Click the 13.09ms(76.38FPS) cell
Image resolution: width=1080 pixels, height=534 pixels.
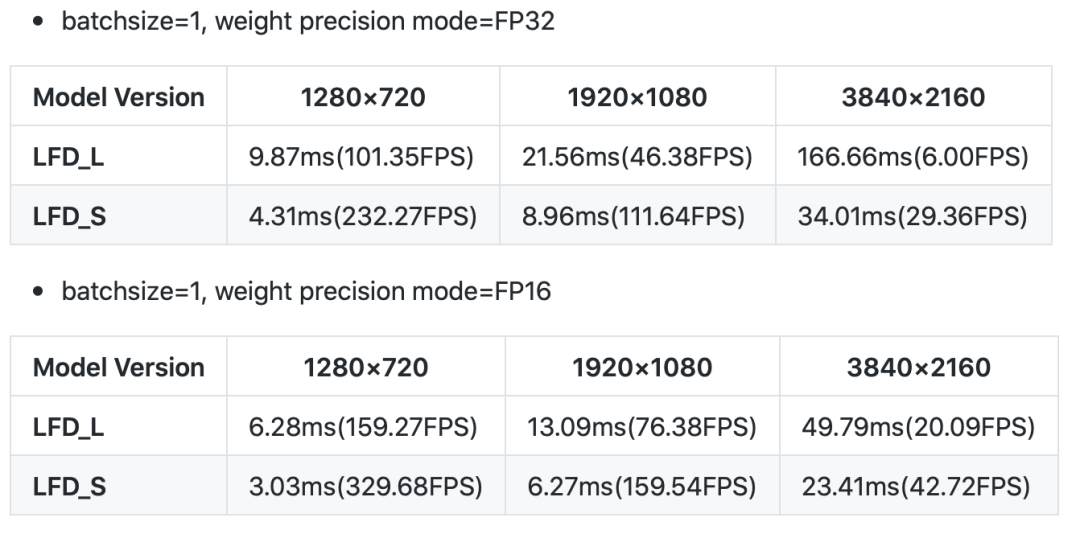[641, 428]
